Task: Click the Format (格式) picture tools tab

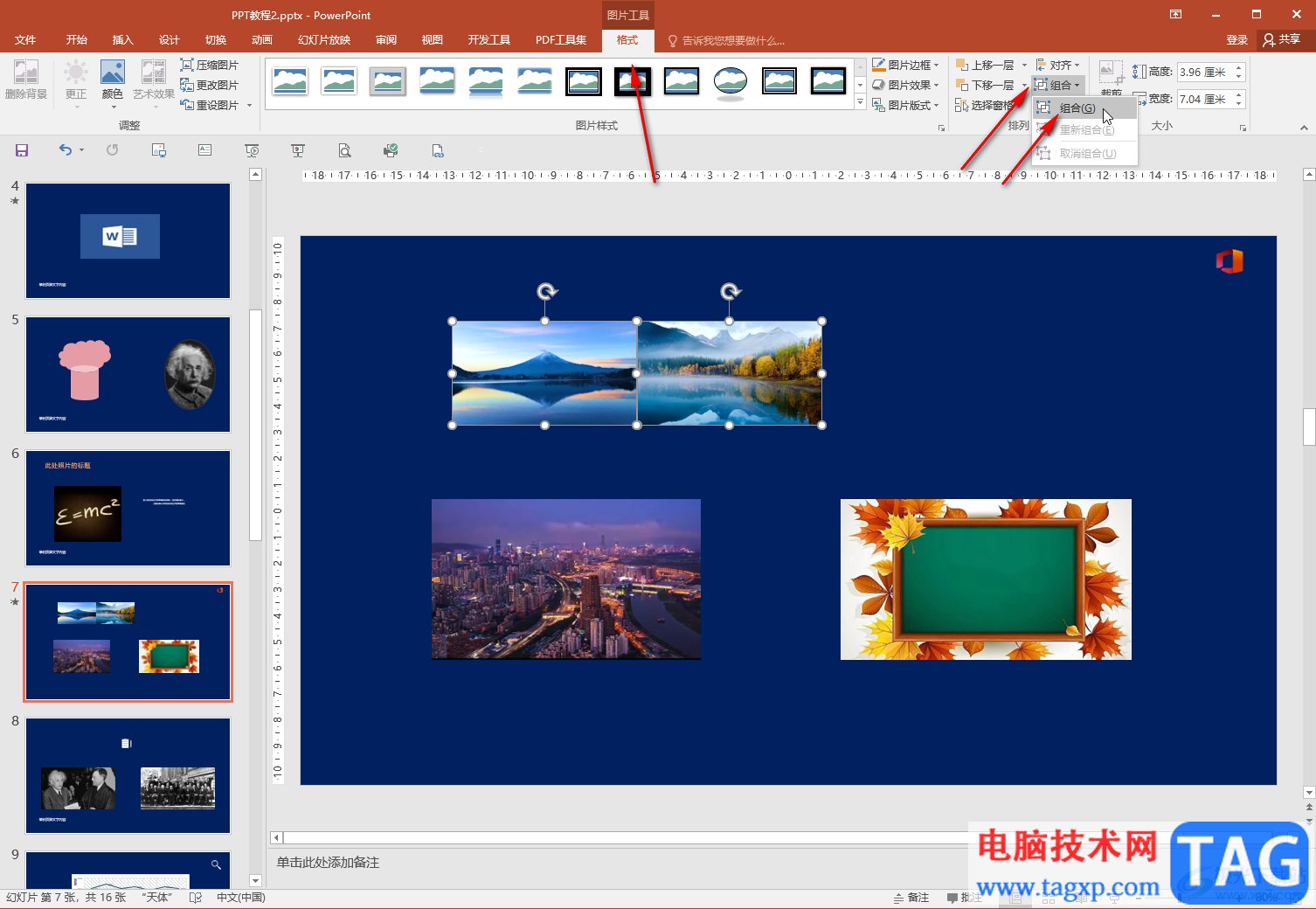Action: point(627,39)
